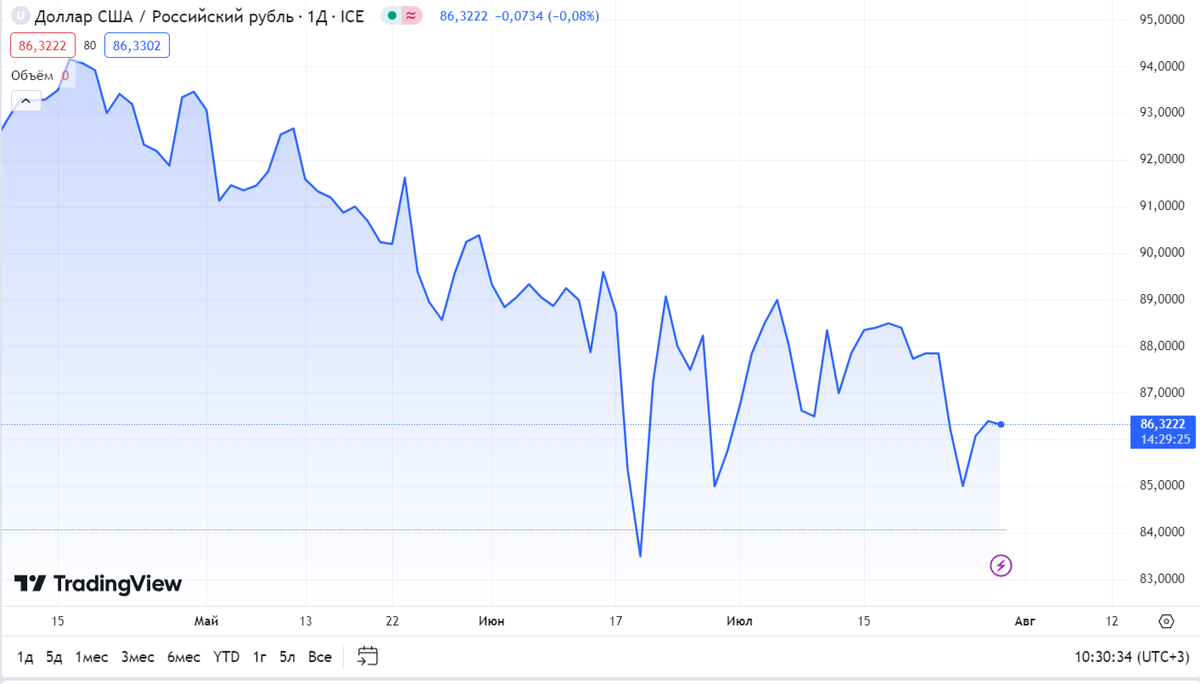Click the green market status dot
The width and height of the screenshot is (1200, 684).
(x=392, y=16)
